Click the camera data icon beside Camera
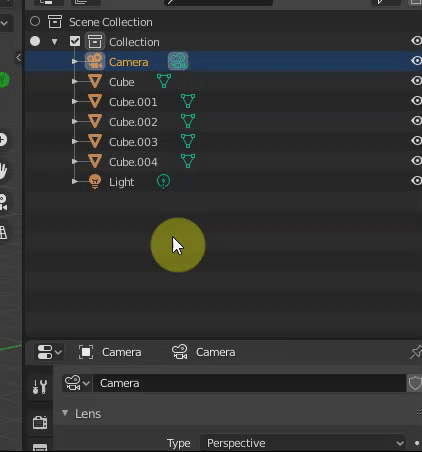This screenshot has width=422, height=452. (x=178, y=61)
